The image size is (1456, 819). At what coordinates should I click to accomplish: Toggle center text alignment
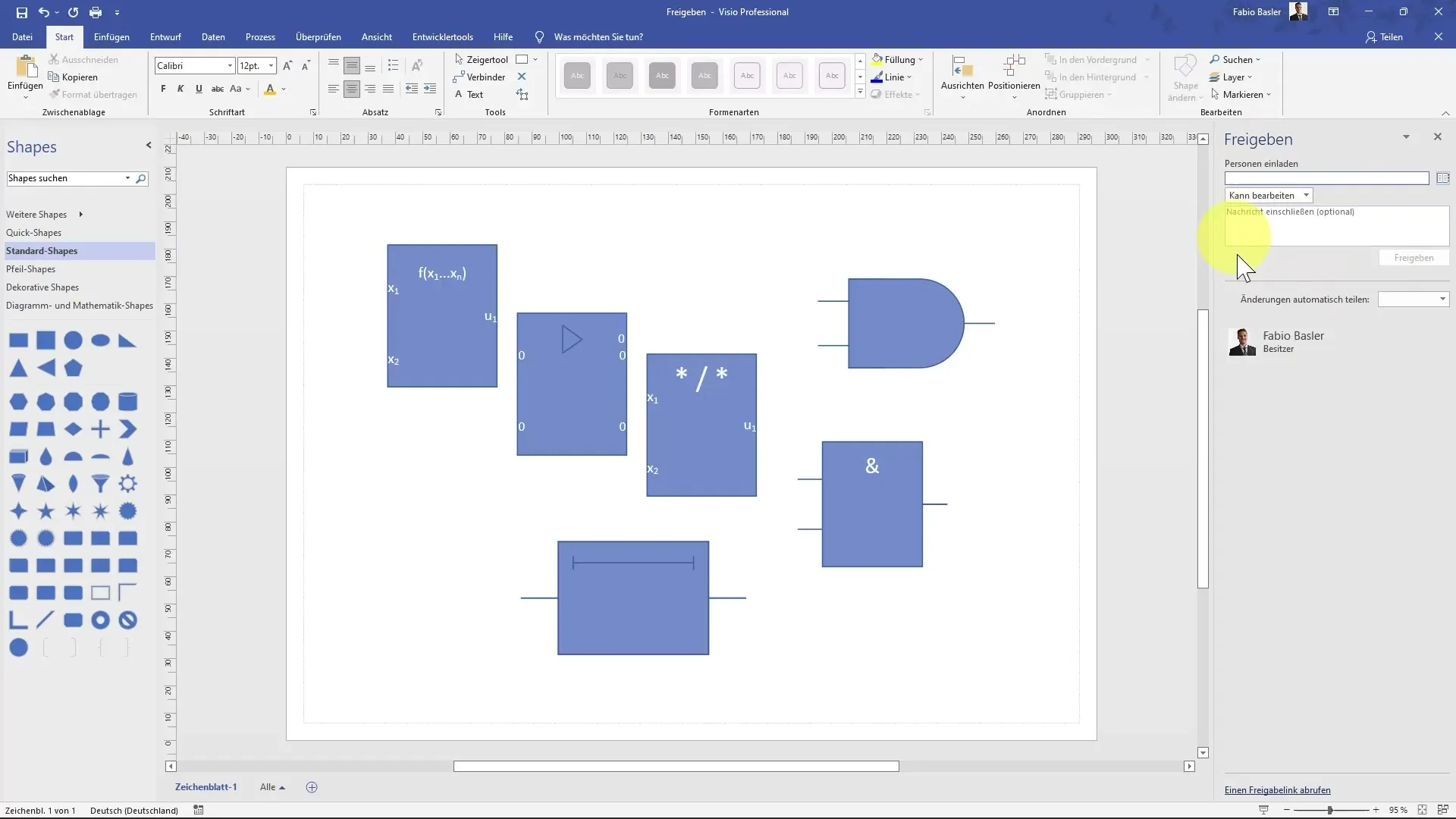coord(352,89)
